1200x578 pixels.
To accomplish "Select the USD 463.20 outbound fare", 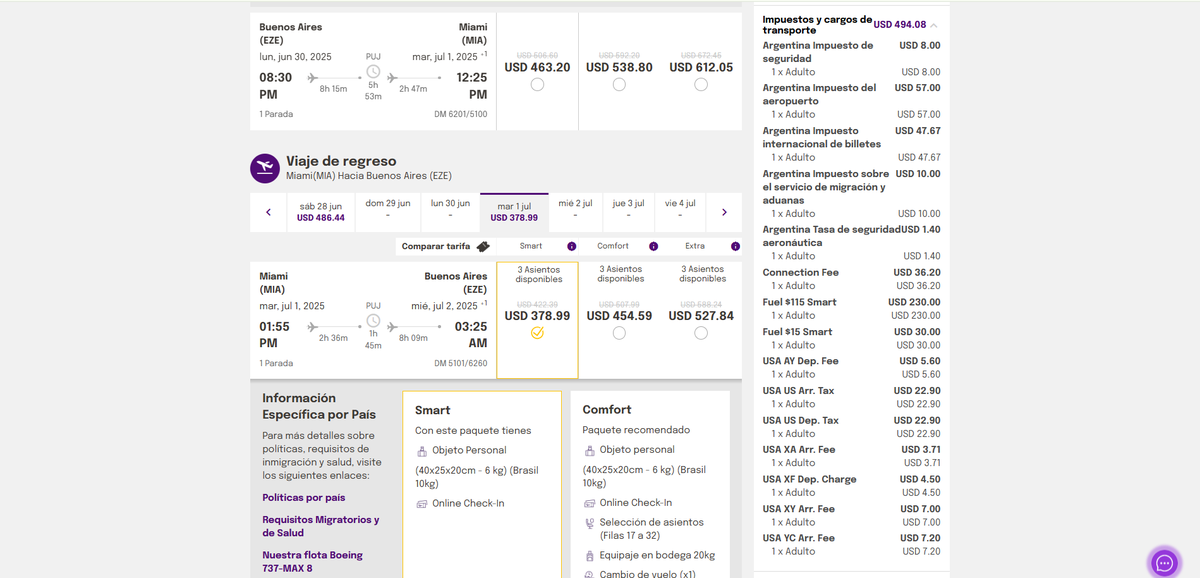I will 537,85.
